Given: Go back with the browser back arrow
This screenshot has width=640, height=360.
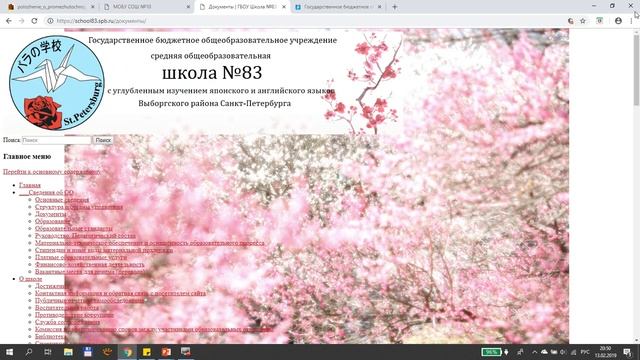Looking at the screenshot, I should pos(9,21).
